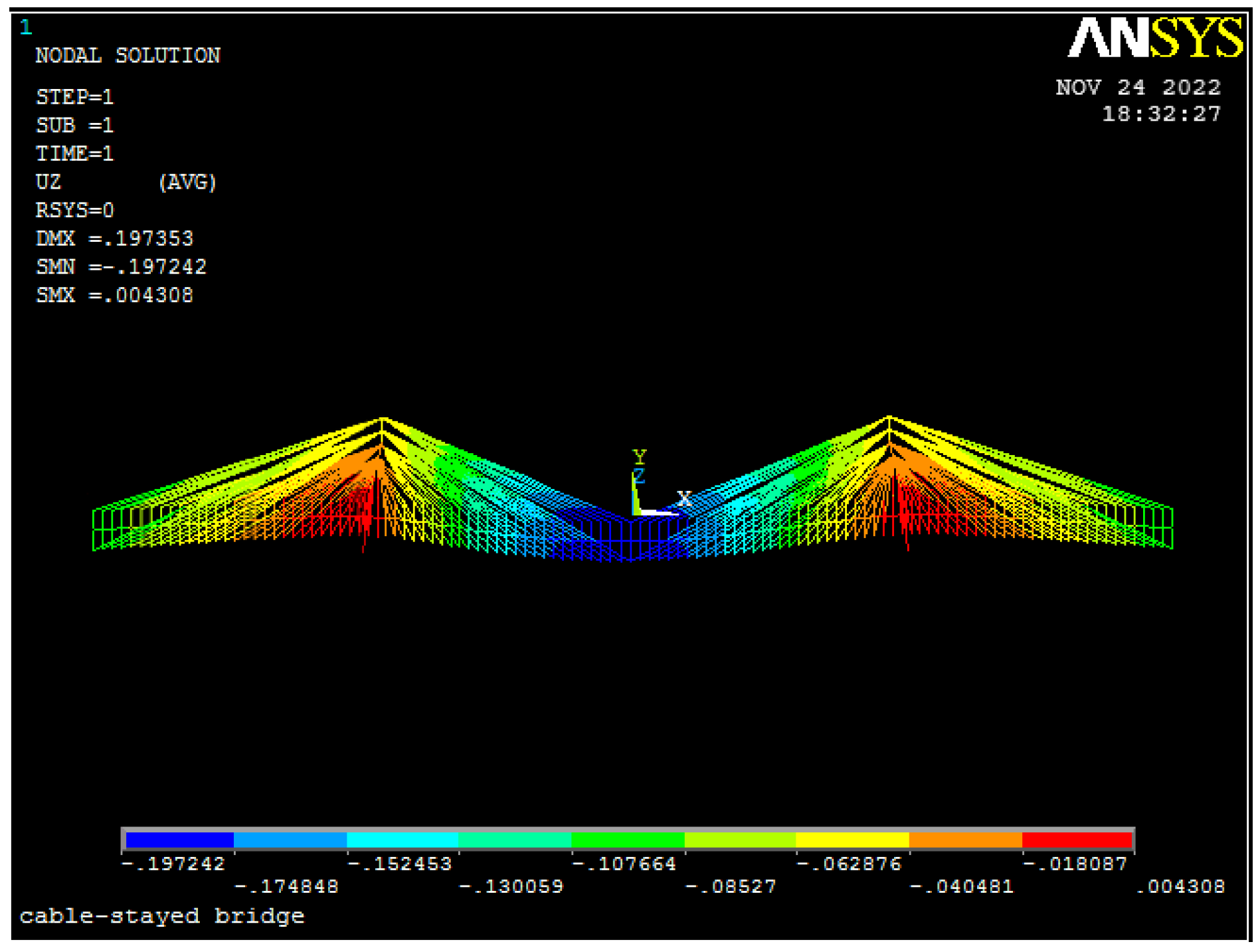
Task: Click the .004308 legend maximum label
Action: (x=1180, y=886)
